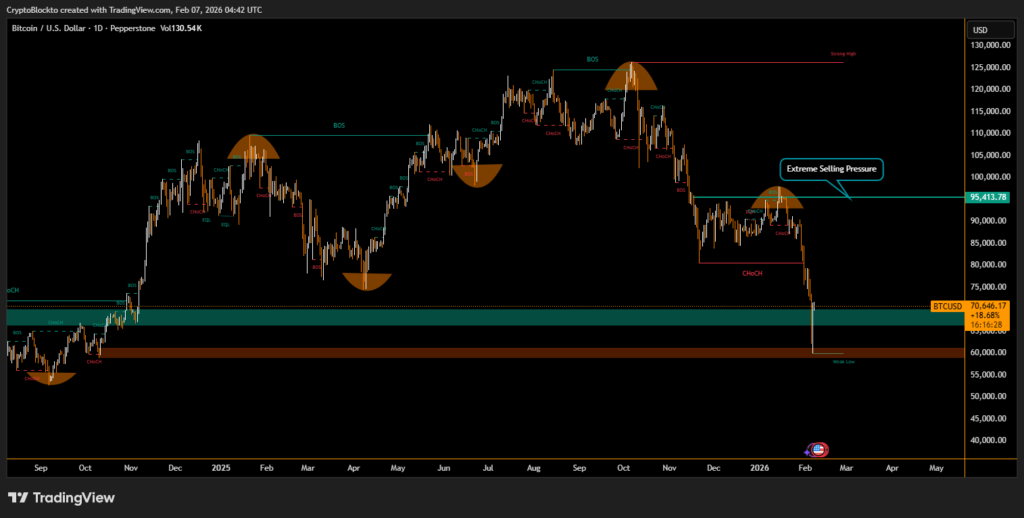Viewport: 1024px width, 518px height.
Task: Select the 2026 label on the time axis
Action: tap(758, 467)
